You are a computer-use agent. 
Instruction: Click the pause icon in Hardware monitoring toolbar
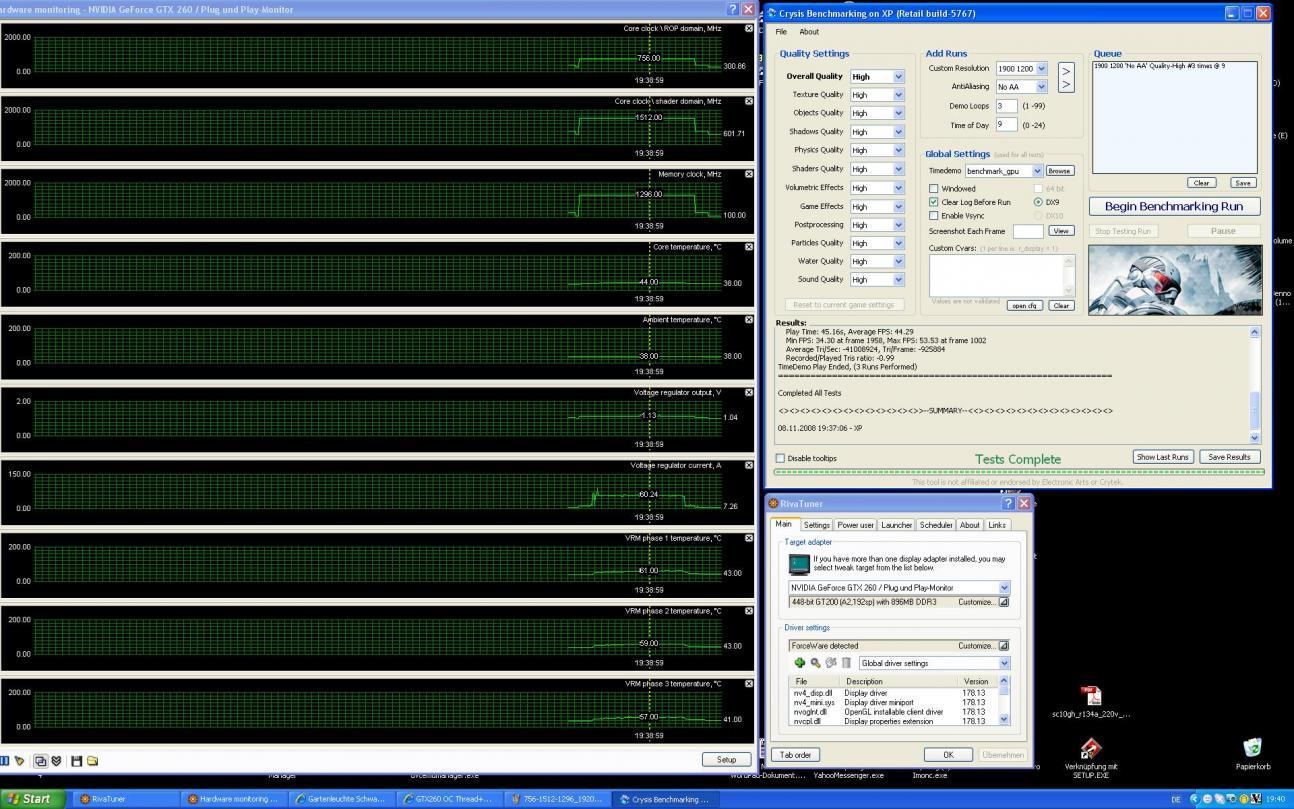5,761
